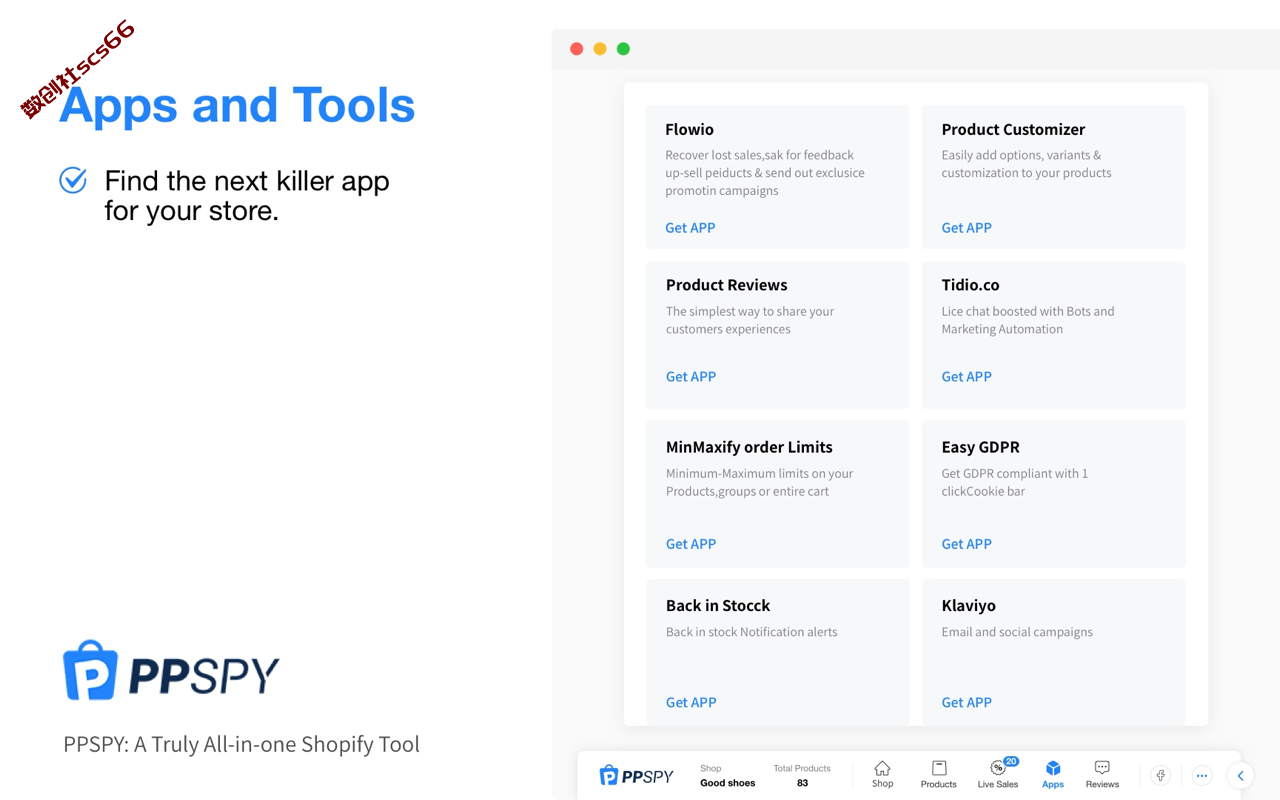Click the Facebook icon in toolbar

pyautogui.click(x=1161, y=775)
